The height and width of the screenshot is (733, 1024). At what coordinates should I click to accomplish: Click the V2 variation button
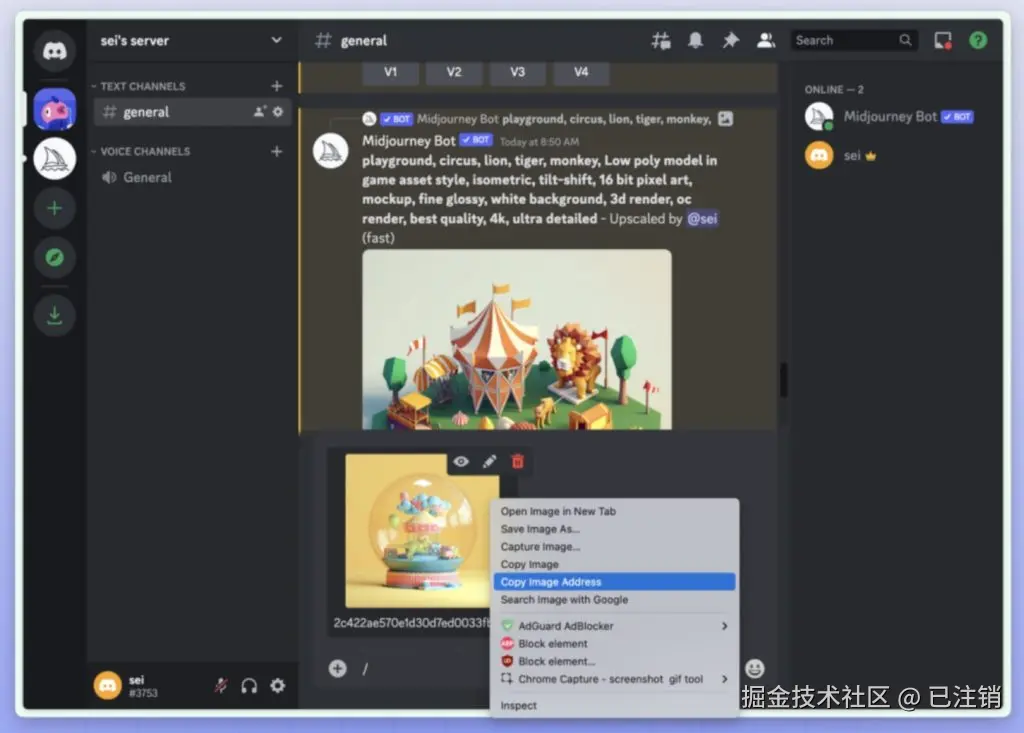454,72
